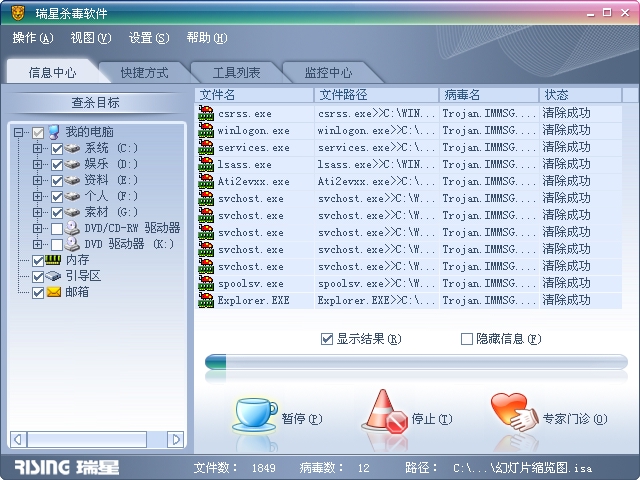Switch to the 快捷方式 tab
This screenshot has height=480, width=640.
144,73
